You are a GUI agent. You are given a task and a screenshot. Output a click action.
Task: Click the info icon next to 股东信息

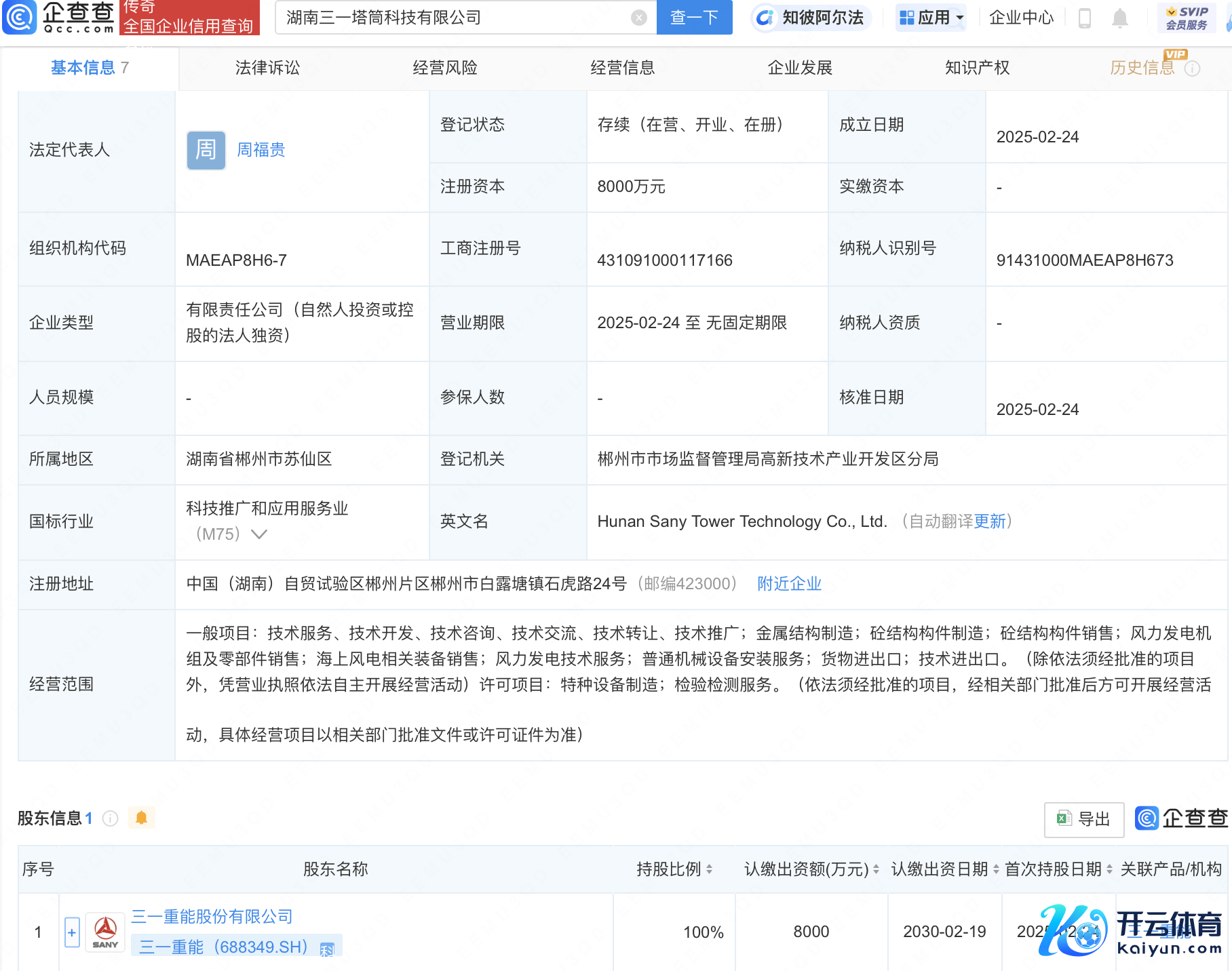tap(111, 818)
